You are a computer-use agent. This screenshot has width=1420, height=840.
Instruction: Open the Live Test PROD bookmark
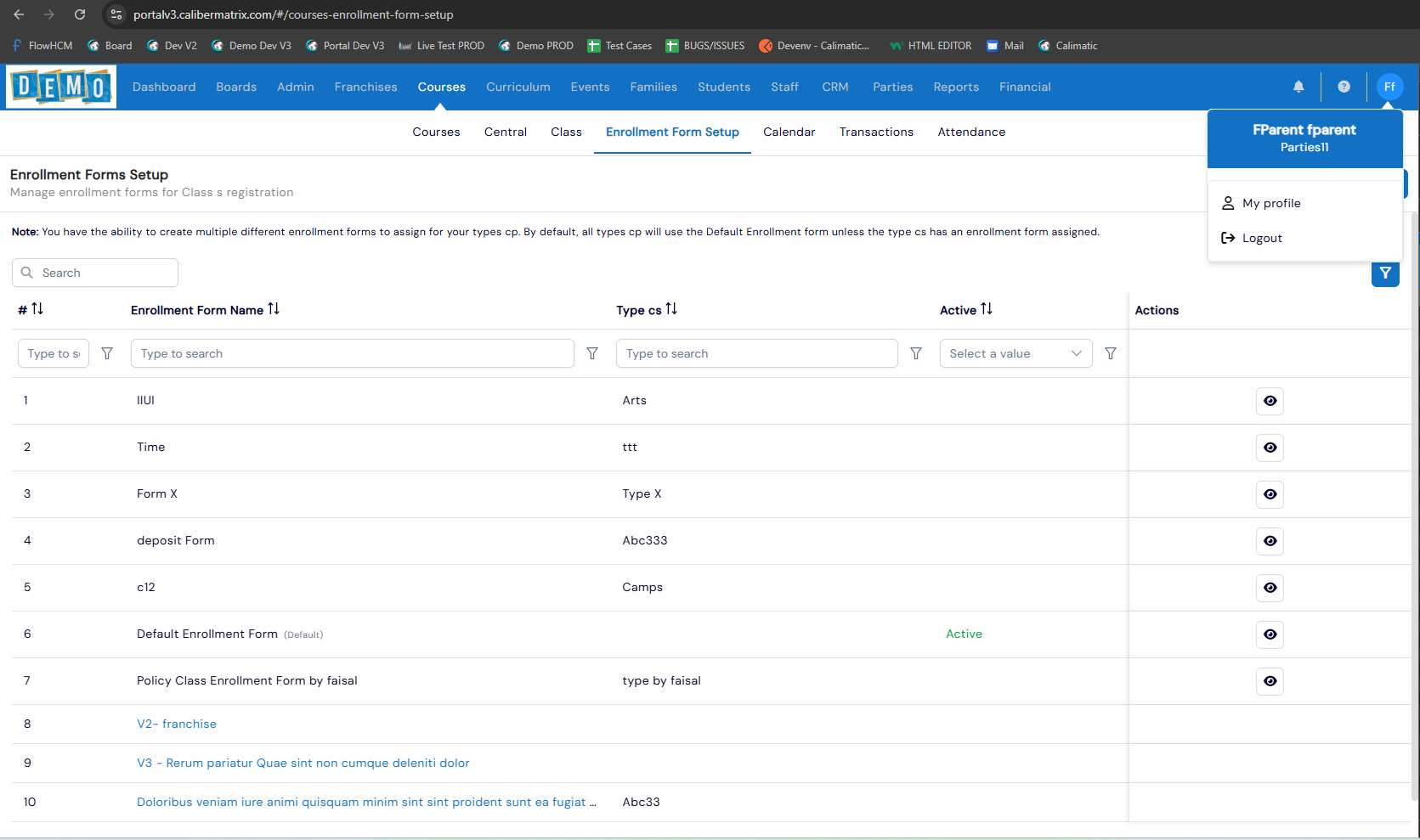(442, 46)
